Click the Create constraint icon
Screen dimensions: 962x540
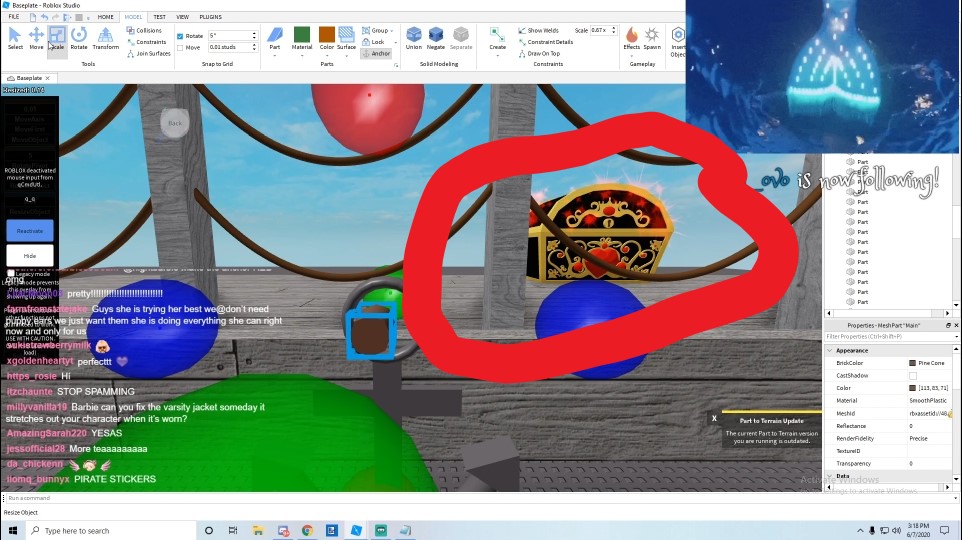[498, 35]
